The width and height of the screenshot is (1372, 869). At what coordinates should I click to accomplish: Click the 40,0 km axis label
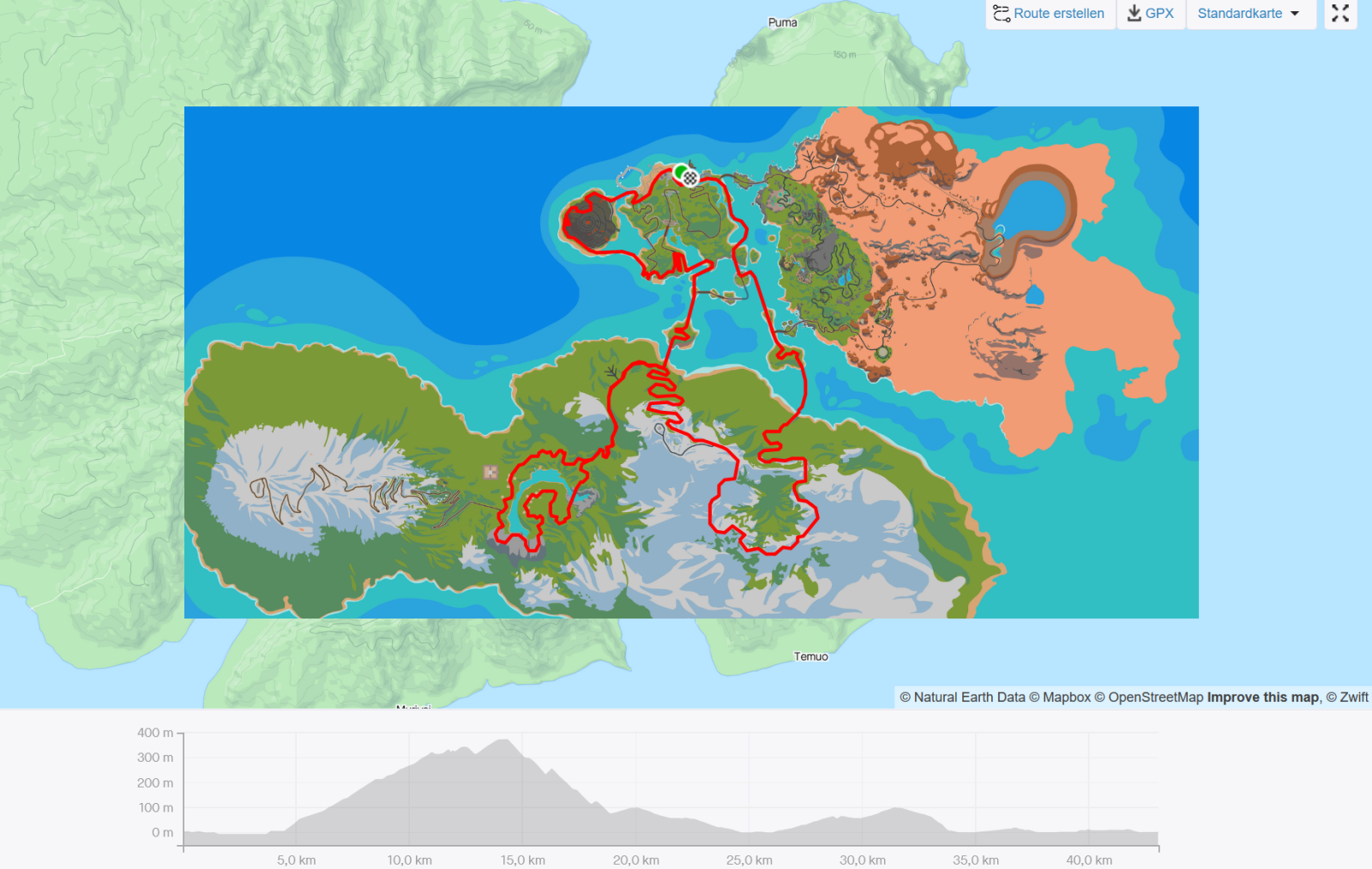tap(1089, 860)
